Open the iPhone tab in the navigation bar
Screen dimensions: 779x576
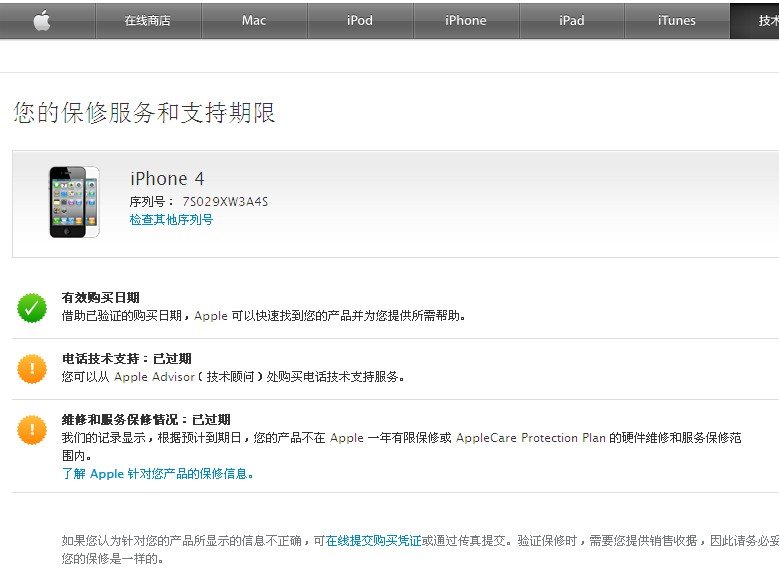[466, 20]
